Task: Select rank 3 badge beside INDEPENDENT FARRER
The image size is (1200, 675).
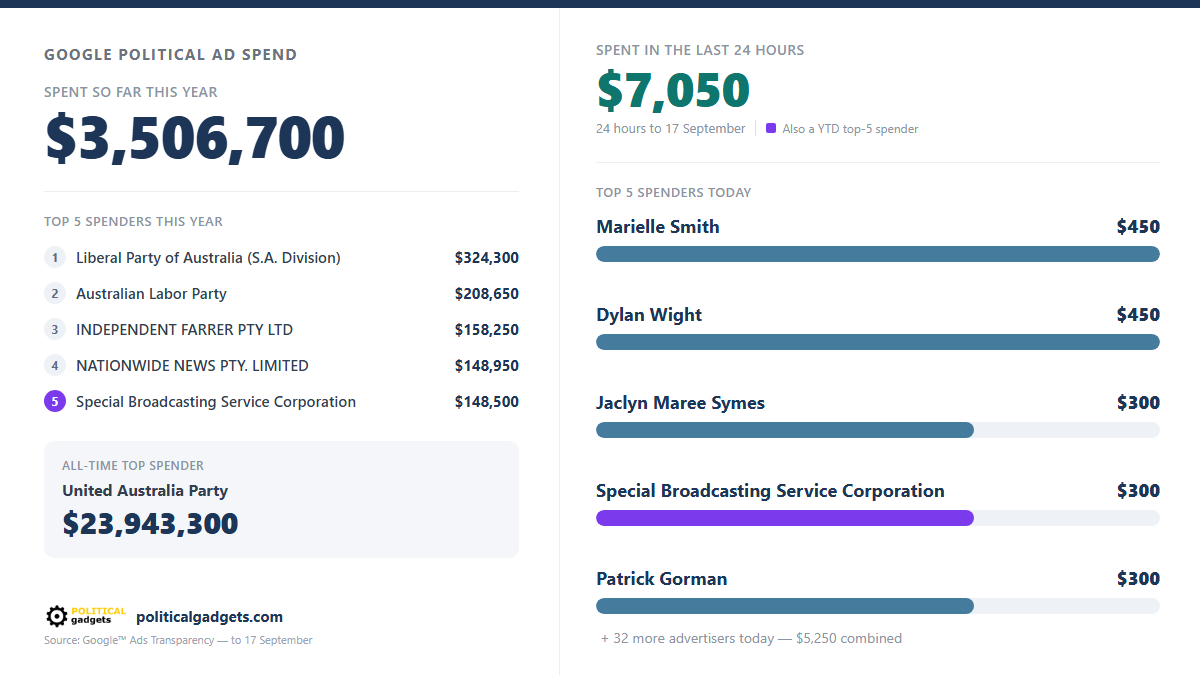Action: [55, 330]
